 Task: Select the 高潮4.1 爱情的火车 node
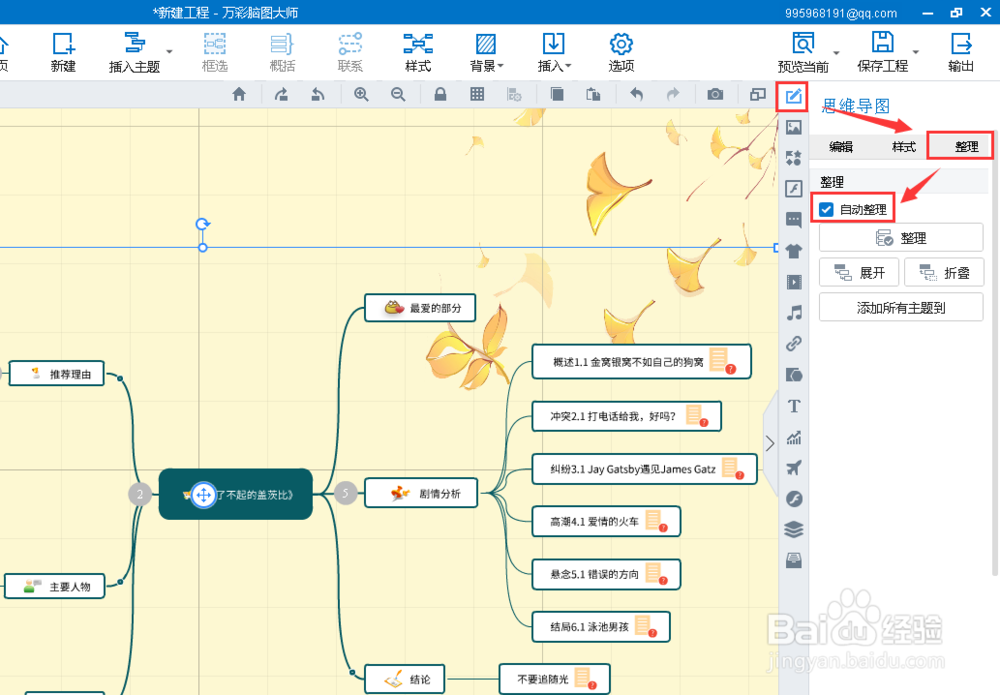point(606,522)
